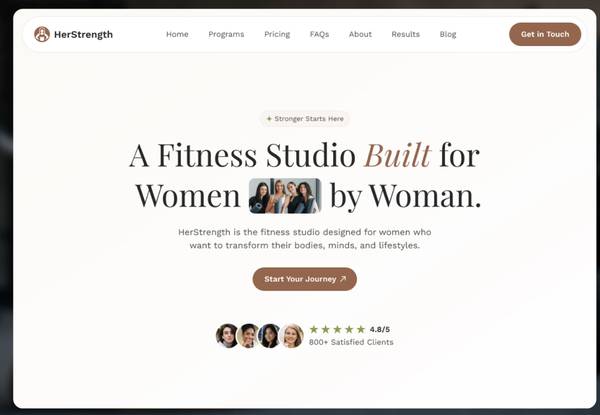Screen dimensions: 600x415
Task: Click the Start Your Journey button
Action: 305,279
